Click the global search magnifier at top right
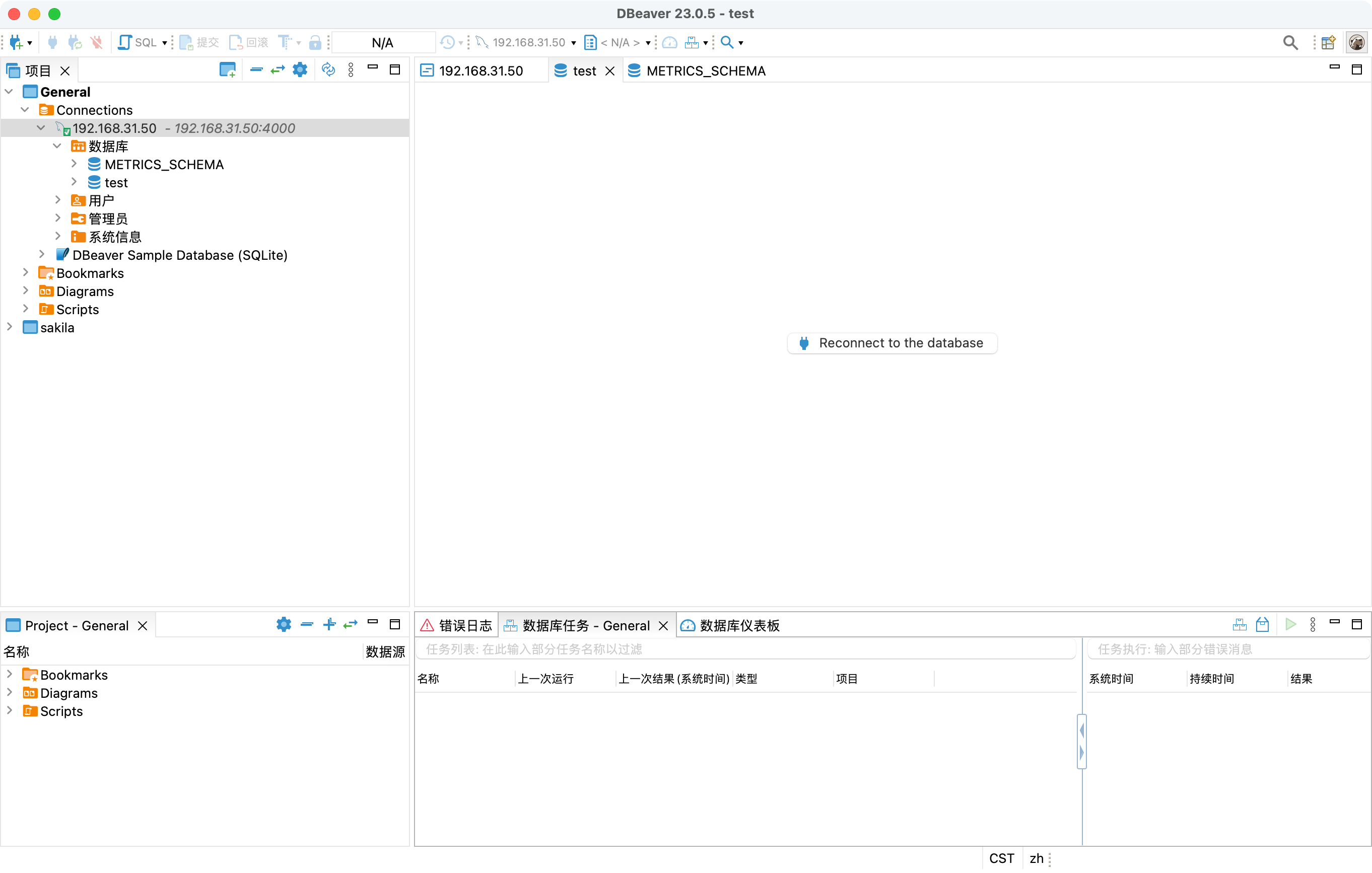The height and width of the screenshot is (873, 1372). 1290,42
